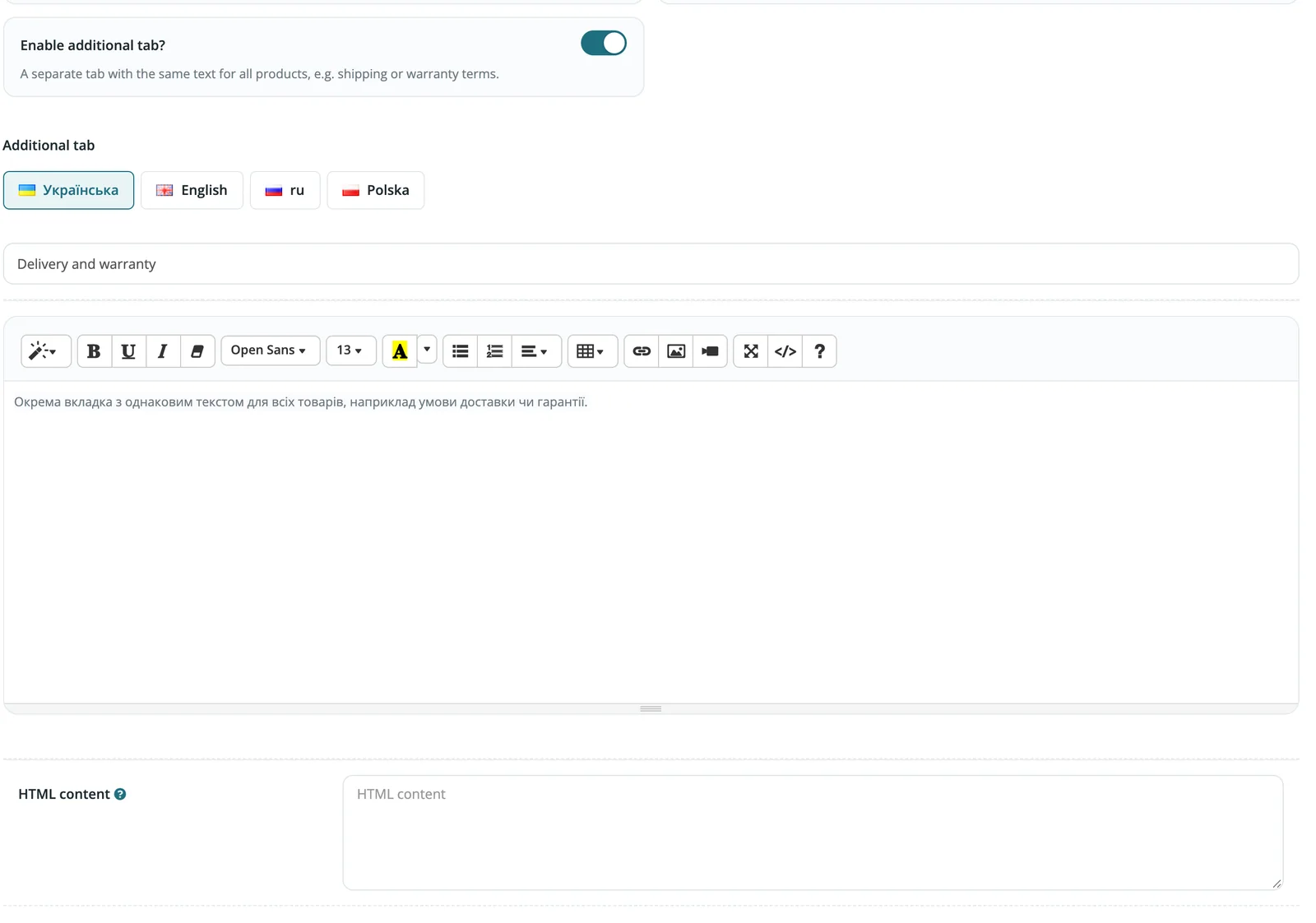The width and height of the screenshot is (1316, 923).
Task: Expand the font size 13 dropdown
Action: pyautogui.click(x=351, y=350)
